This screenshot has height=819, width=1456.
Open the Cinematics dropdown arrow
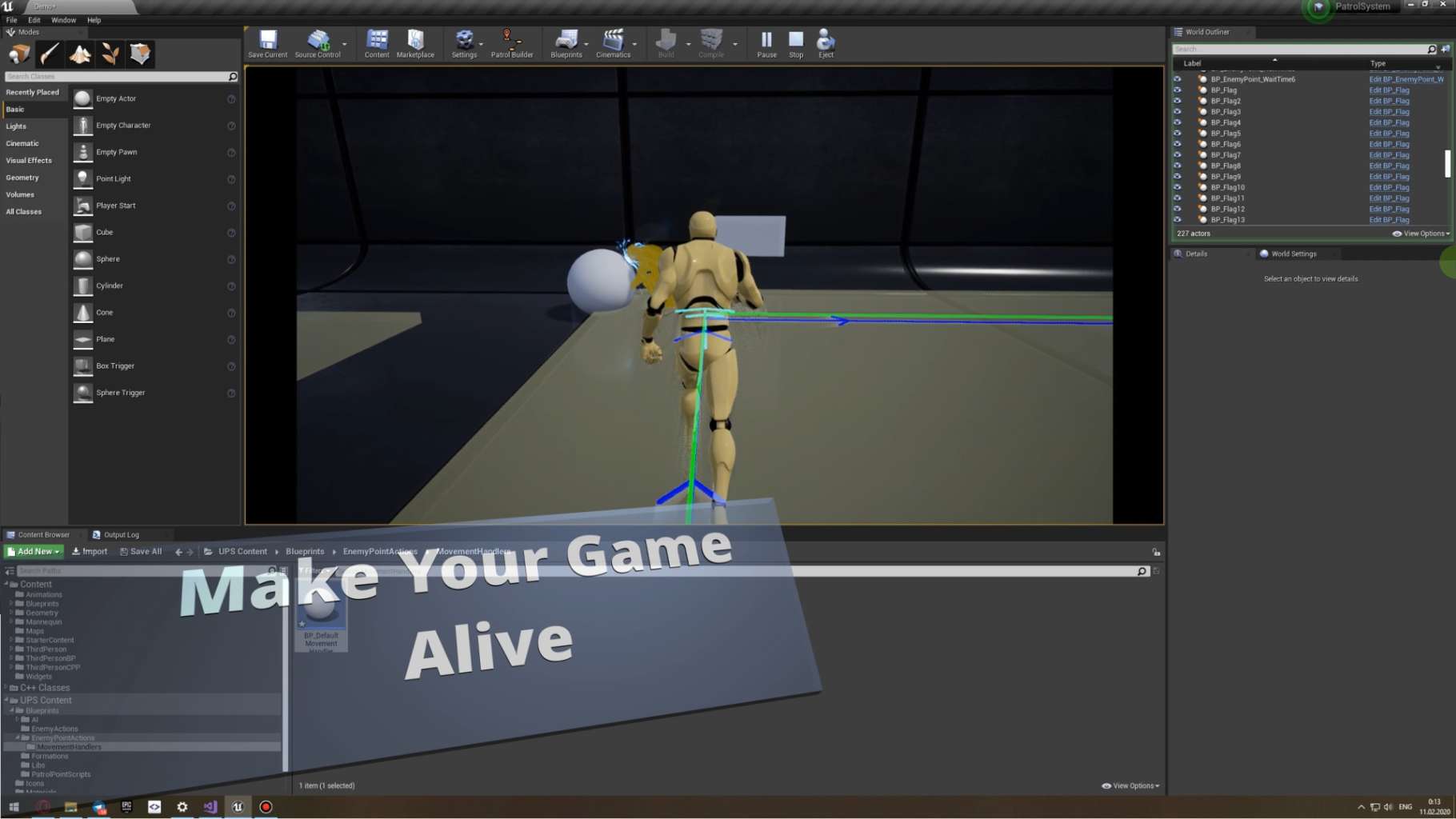(x=634, y=44)
